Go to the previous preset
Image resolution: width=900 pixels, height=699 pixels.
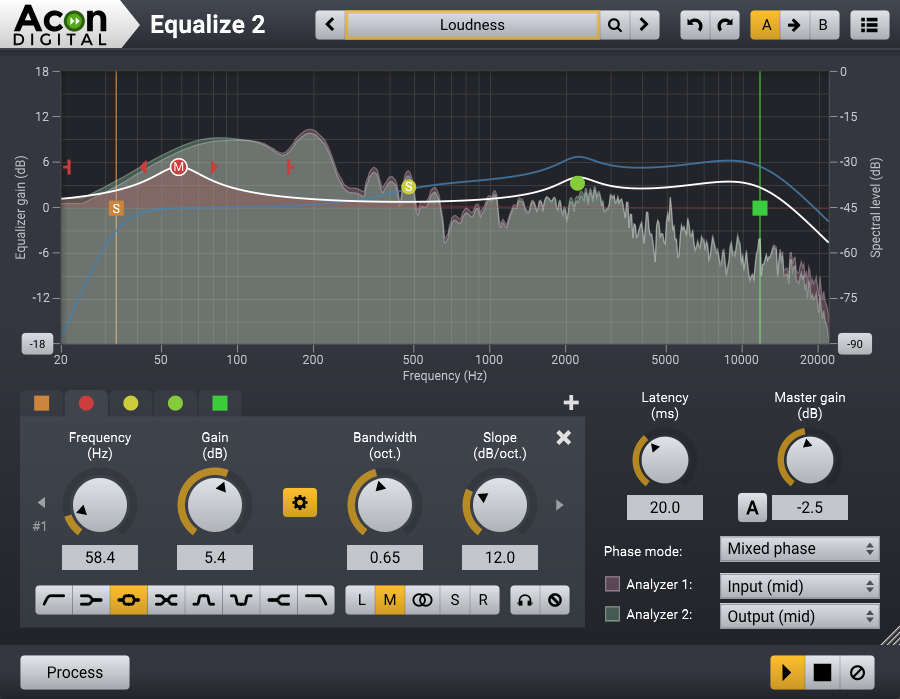pyautogui.click(x=330, y=25)
